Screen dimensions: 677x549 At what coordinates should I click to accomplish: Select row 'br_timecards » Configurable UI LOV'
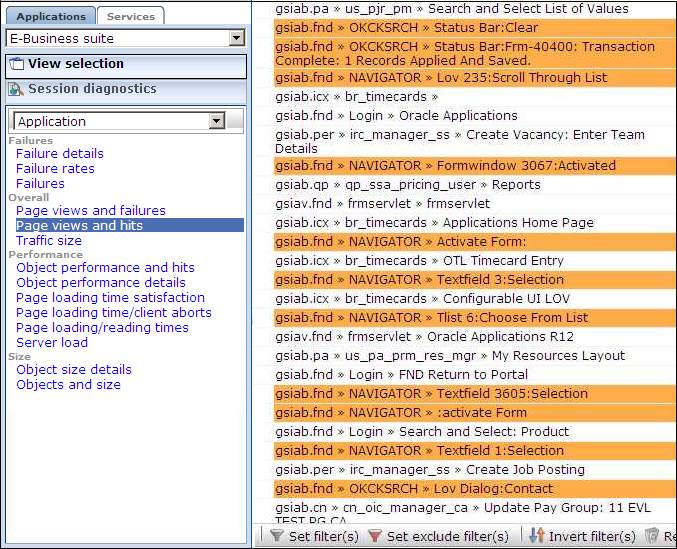475,299
